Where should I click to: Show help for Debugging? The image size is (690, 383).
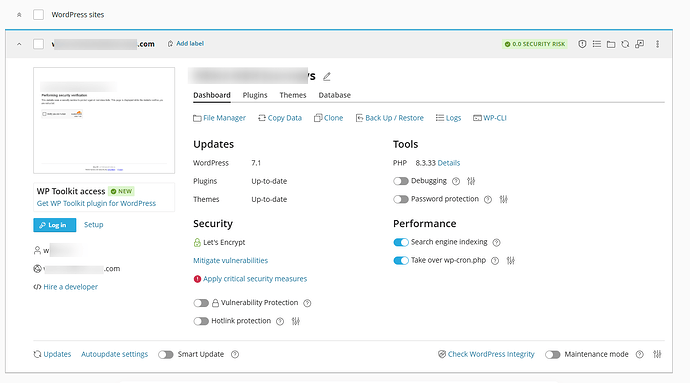456,181
